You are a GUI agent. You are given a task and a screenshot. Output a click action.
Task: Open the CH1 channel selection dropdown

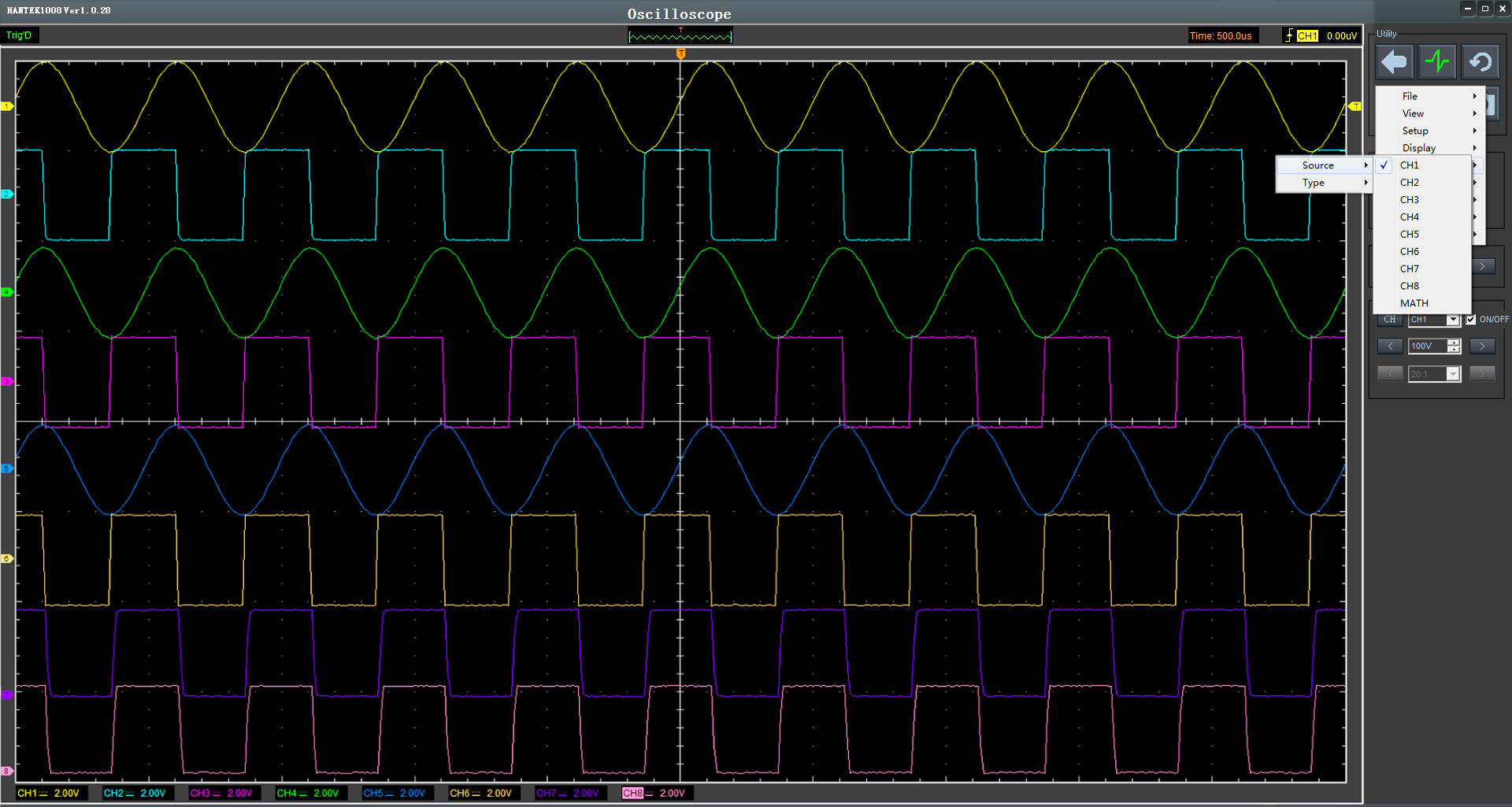pos(1453,320)
